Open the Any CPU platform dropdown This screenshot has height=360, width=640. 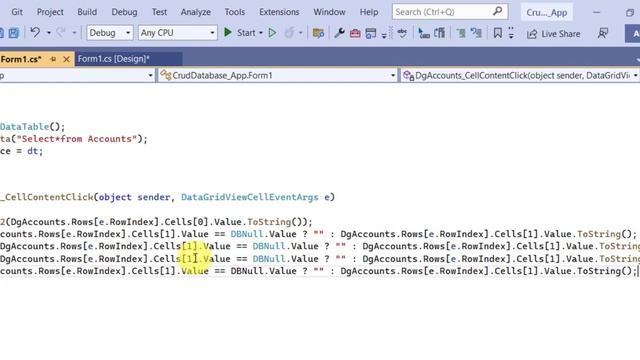[x=177, y=33]
